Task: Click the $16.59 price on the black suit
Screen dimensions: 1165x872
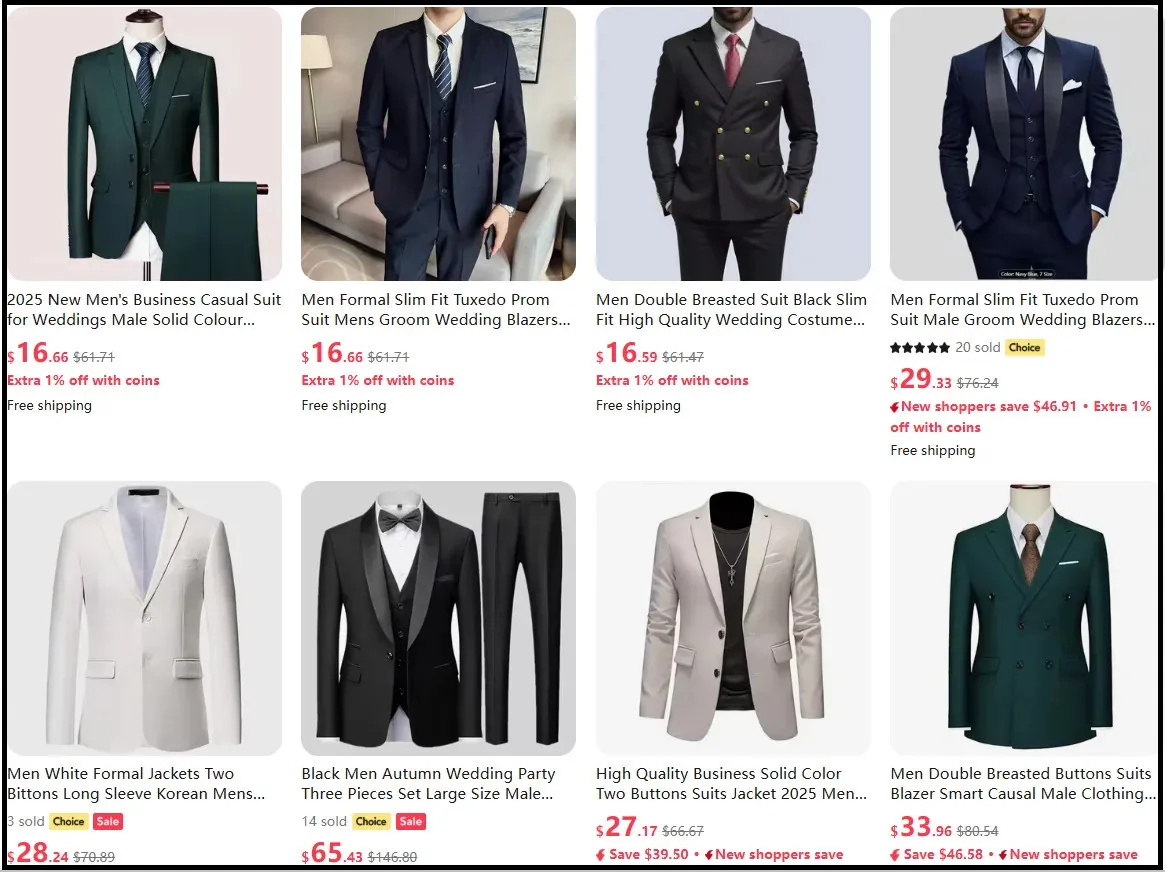Action: 626,354
